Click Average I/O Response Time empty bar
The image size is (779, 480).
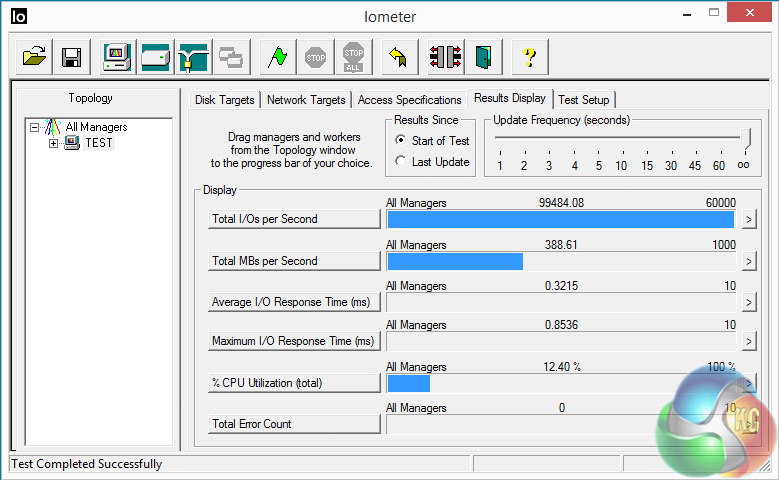coord(561,303)
